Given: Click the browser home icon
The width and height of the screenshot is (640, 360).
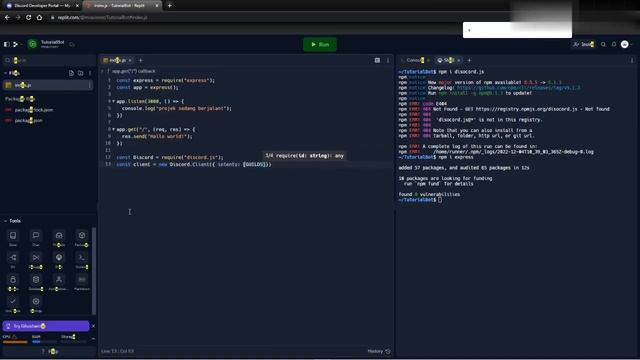Looking at the screenshot, I should pyautogui.click(x=39, y=18).
